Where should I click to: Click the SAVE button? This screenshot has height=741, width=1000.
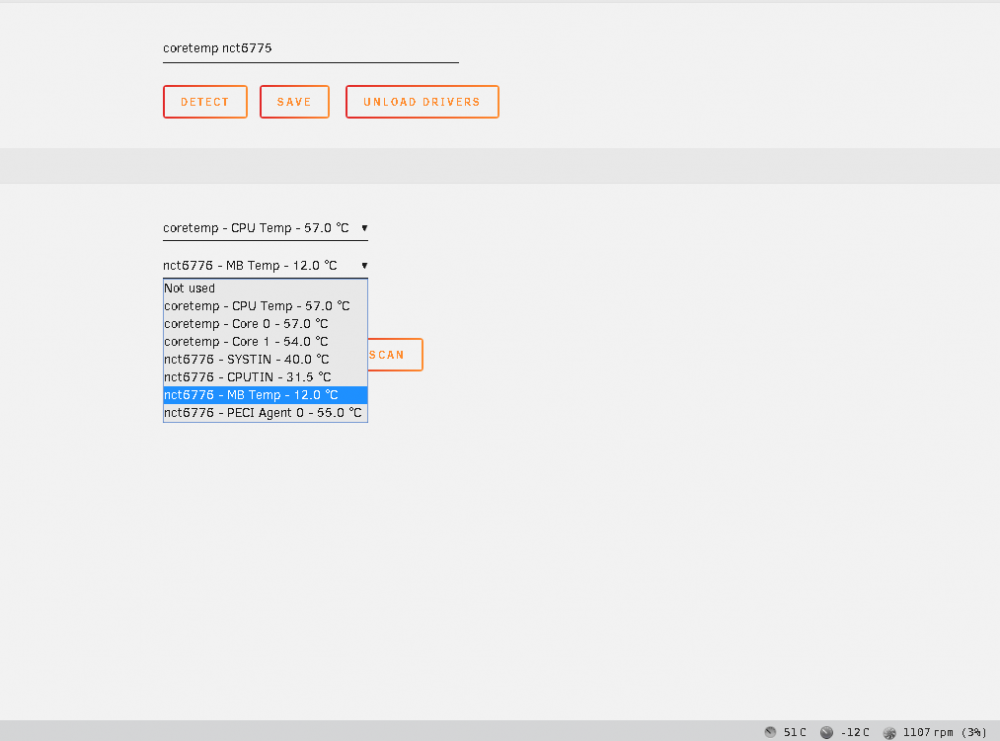click(294, 102)
